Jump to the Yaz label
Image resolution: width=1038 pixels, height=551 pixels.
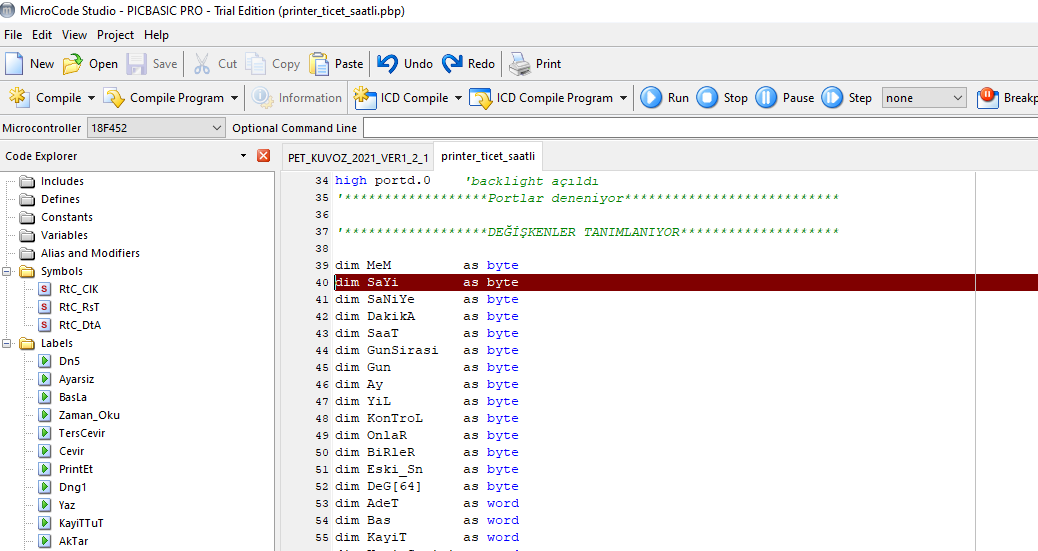point(67,505)
